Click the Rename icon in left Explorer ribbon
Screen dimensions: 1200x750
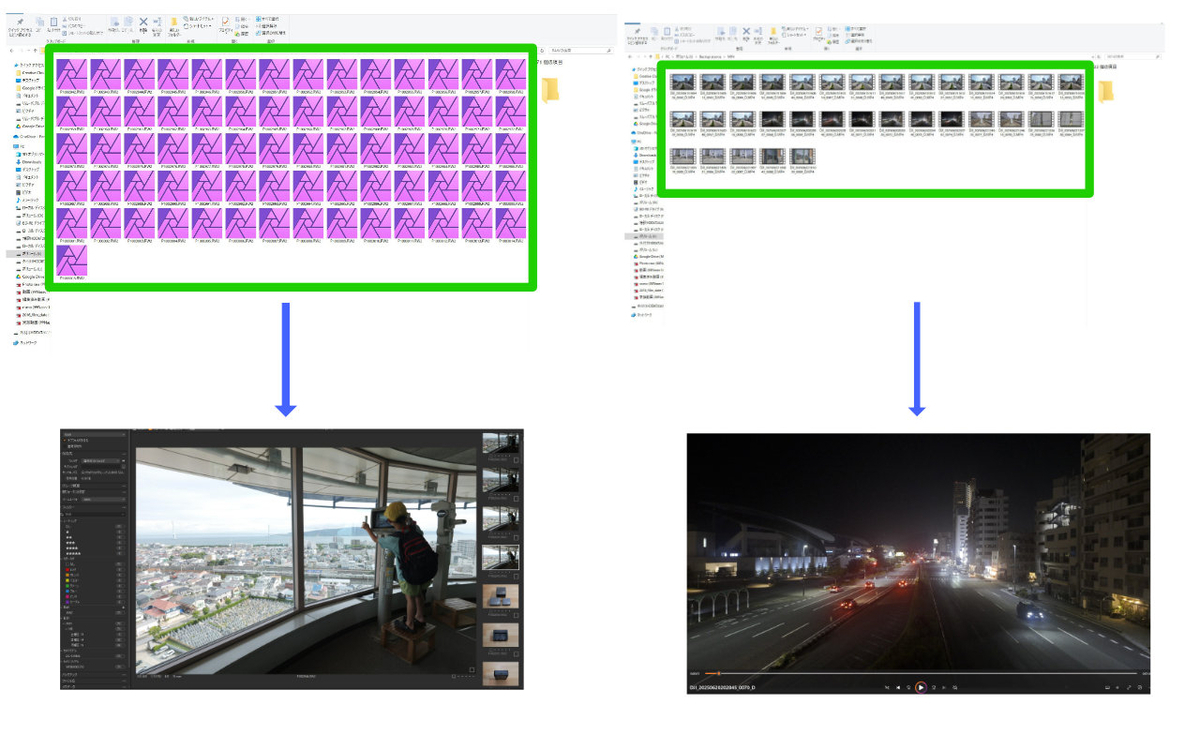click(x=157, y=22)
